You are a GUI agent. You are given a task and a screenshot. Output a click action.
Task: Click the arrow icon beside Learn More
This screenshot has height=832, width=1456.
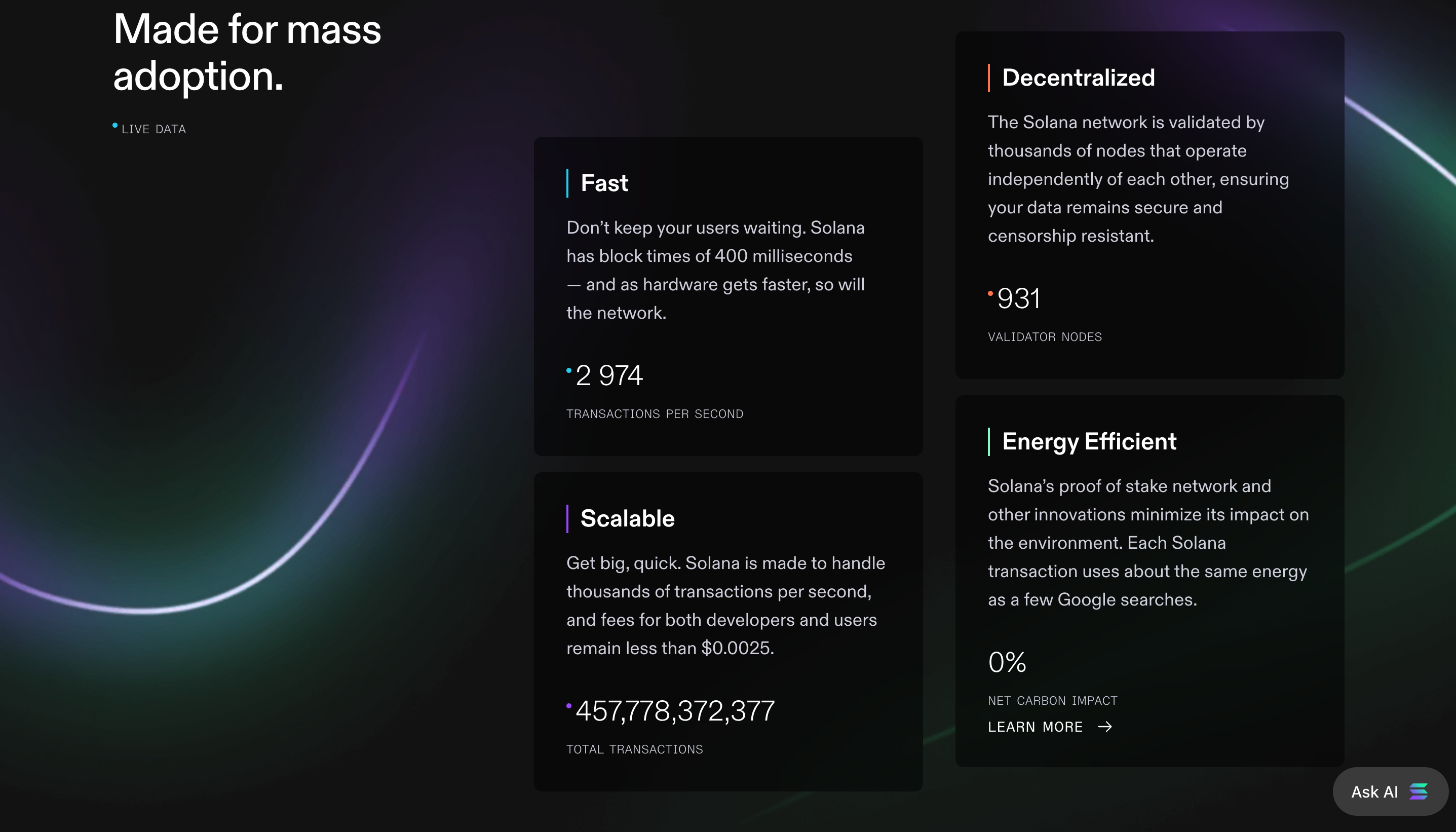click(1105, 727)
